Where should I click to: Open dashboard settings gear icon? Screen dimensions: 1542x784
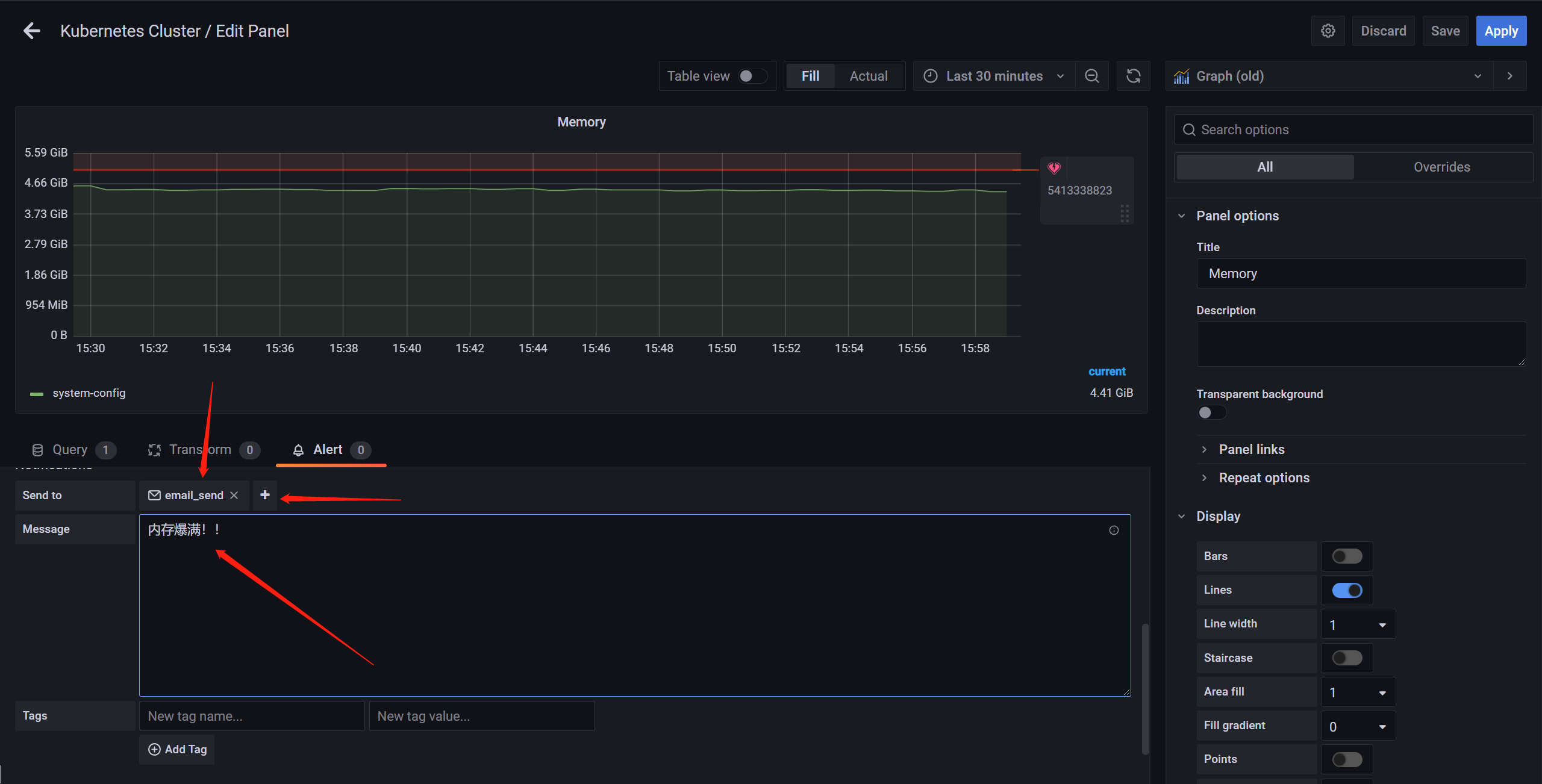pos(1328,31)
